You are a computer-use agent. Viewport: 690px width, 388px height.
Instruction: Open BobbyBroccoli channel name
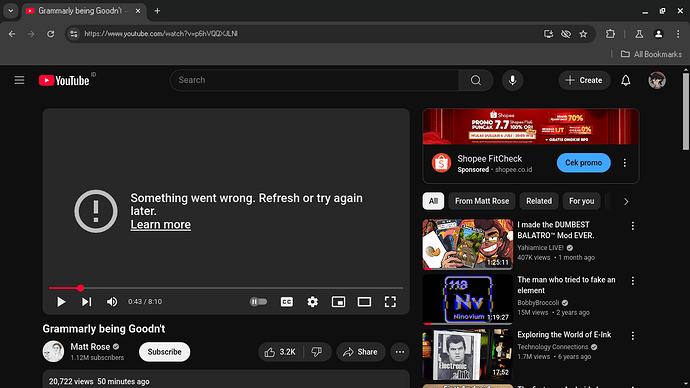tap(538, 303)
